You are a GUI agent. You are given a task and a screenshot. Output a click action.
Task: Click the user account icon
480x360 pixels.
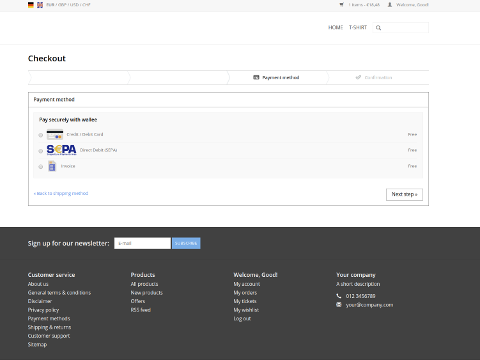(390, 5)
